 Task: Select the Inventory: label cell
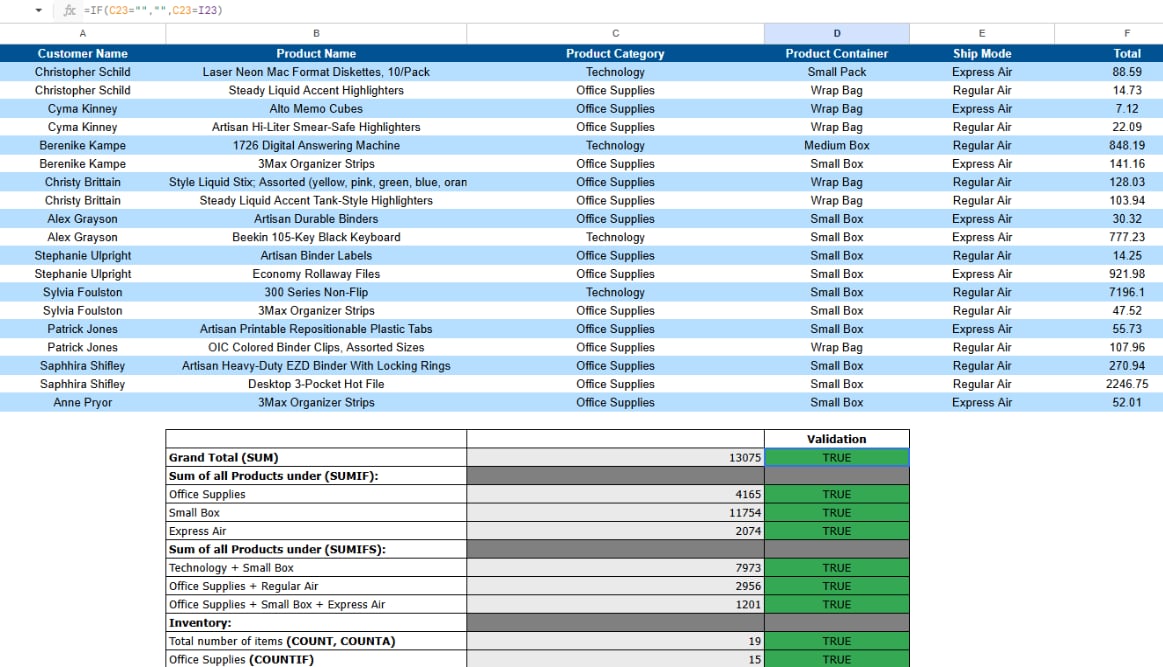[x=316, y=623]
